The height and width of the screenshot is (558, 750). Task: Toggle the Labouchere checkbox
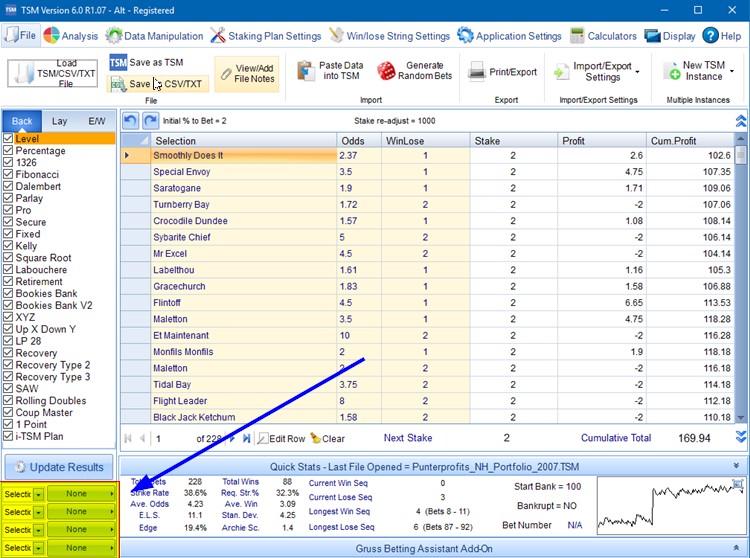click(x=9, y=269)
